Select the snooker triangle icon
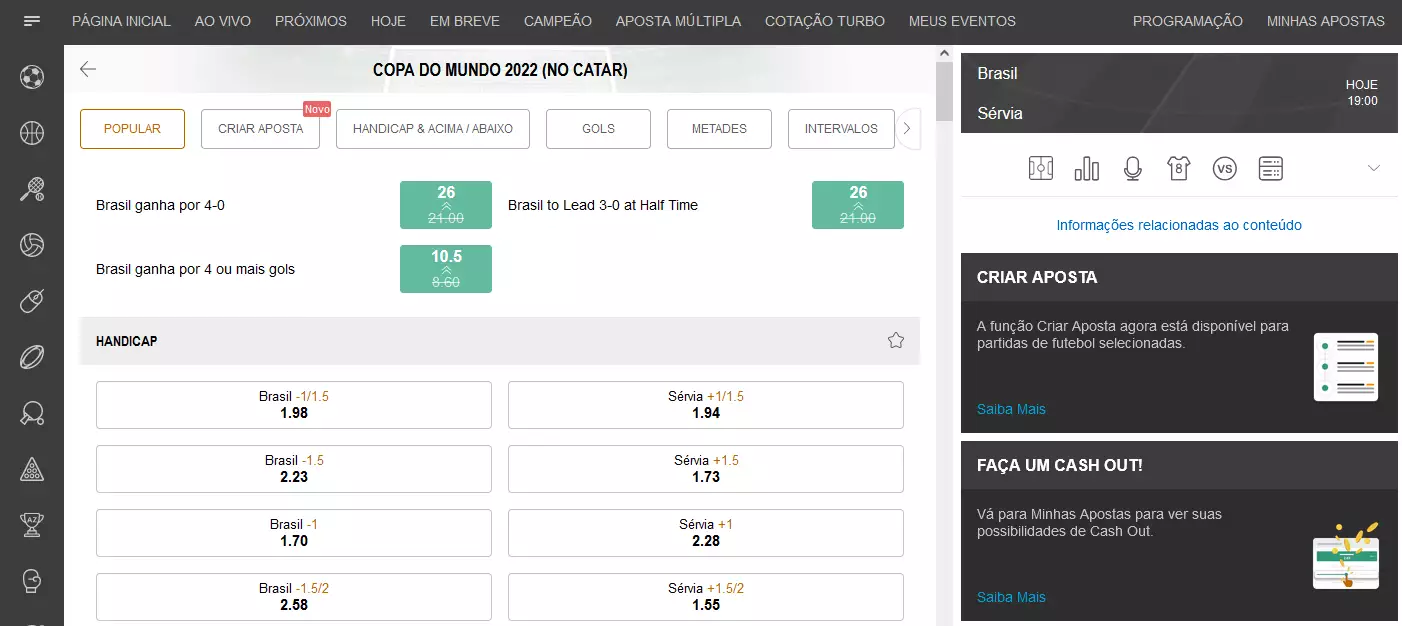Screen dimensions: 1402x626 pos(32,468)
